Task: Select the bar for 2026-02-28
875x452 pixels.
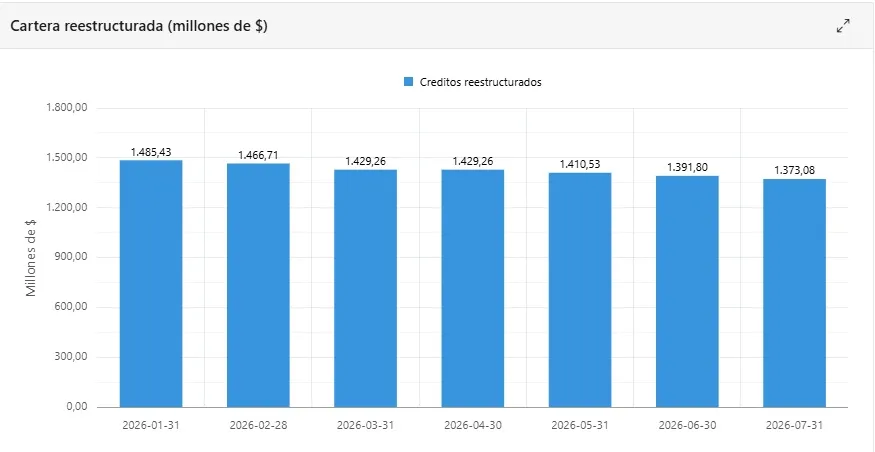Action: [258, 285]
